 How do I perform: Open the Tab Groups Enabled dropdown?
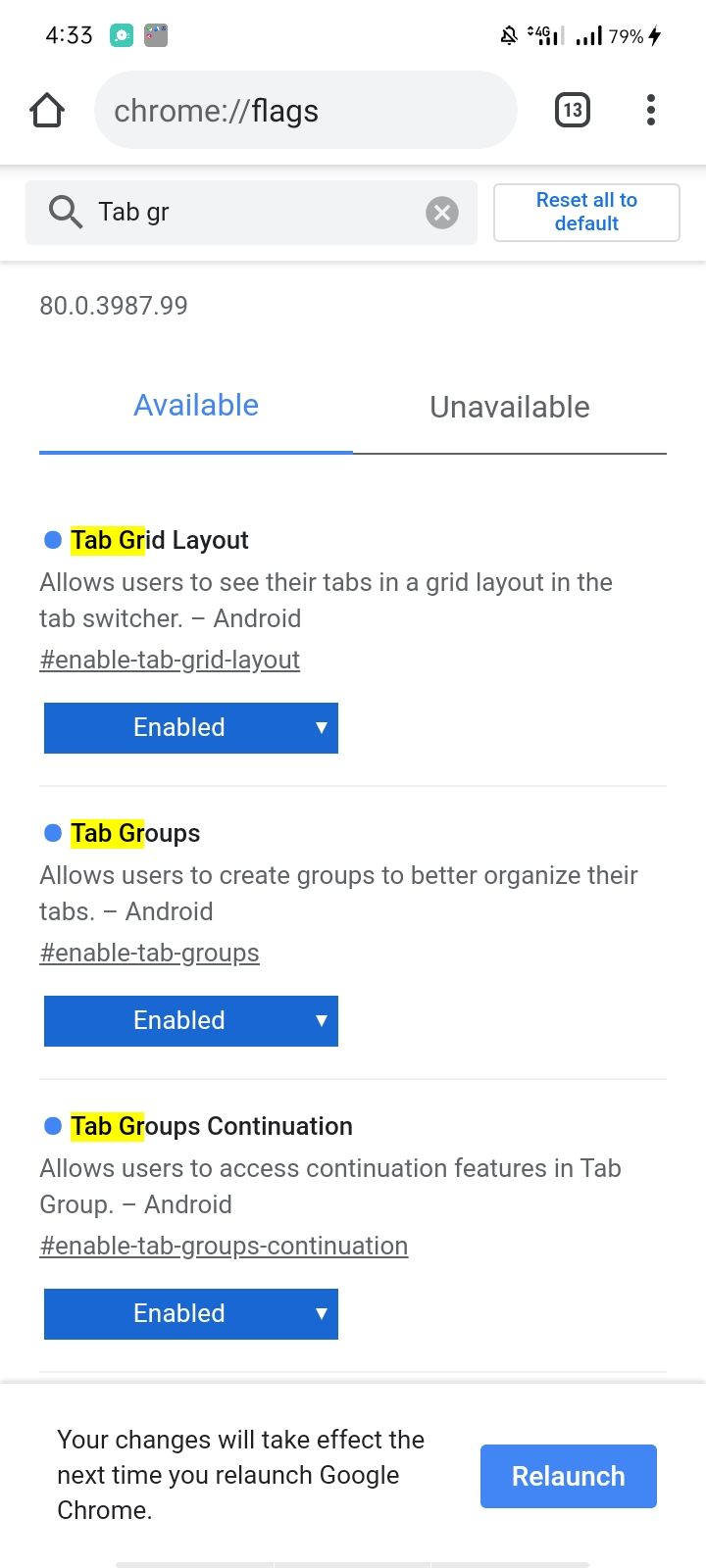point(190,1020)
